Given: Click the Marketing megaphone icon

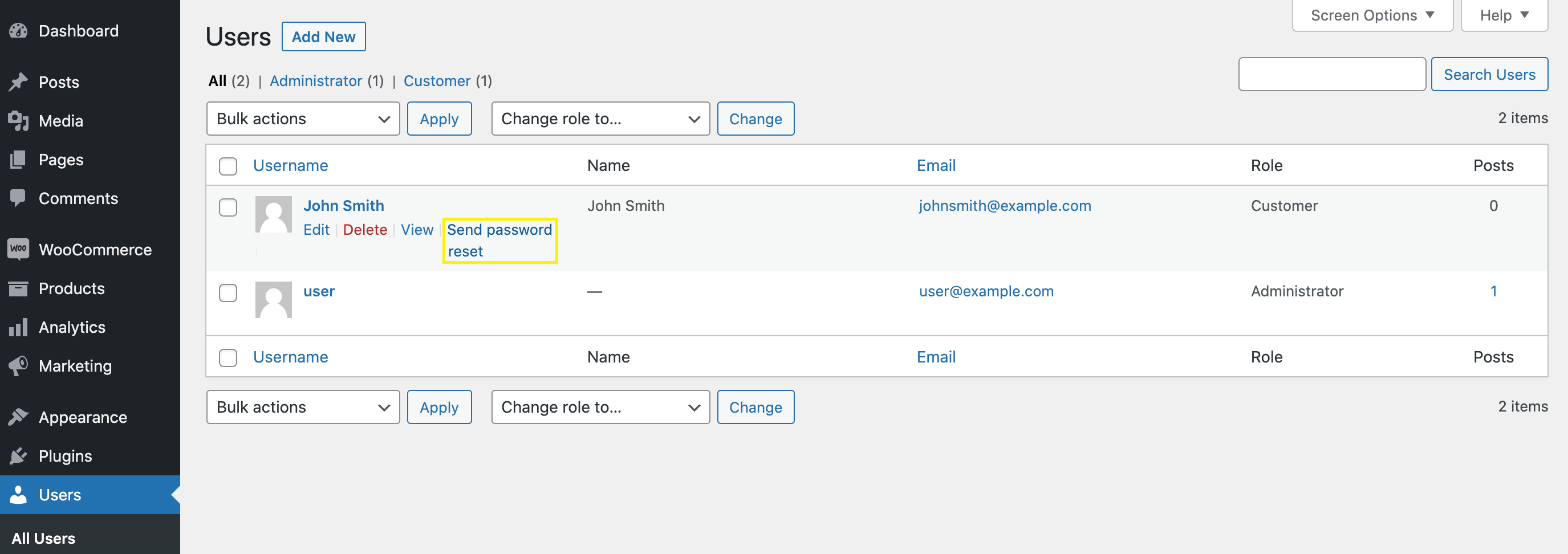Looking at the screenshot, I should click(x=18, y=366).
